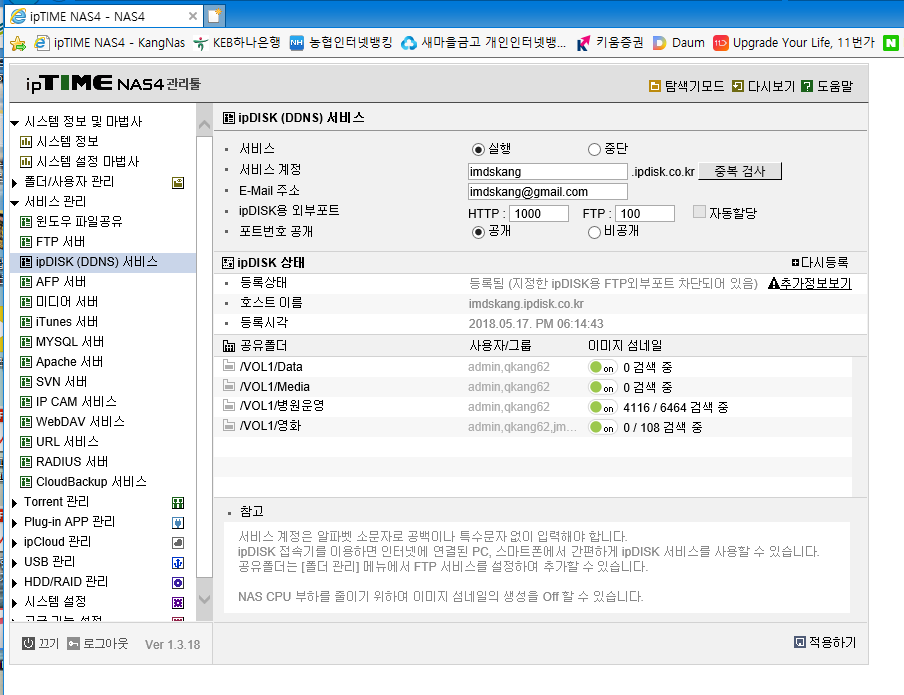This screenshot has width=904, height=695.
Task: Toggle image thumbnail for /VOL1/병원운영
Action: (602, 407)
